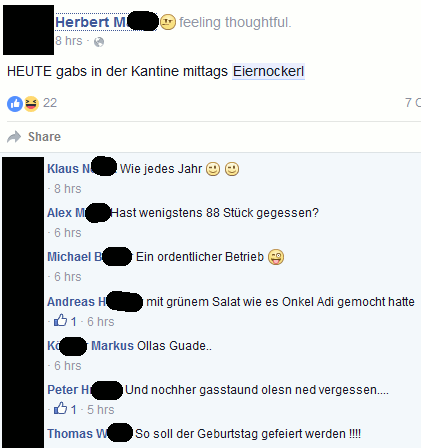
Task: Click the post's 8 hrs timestamp
Action: click(x=69, y=41)
